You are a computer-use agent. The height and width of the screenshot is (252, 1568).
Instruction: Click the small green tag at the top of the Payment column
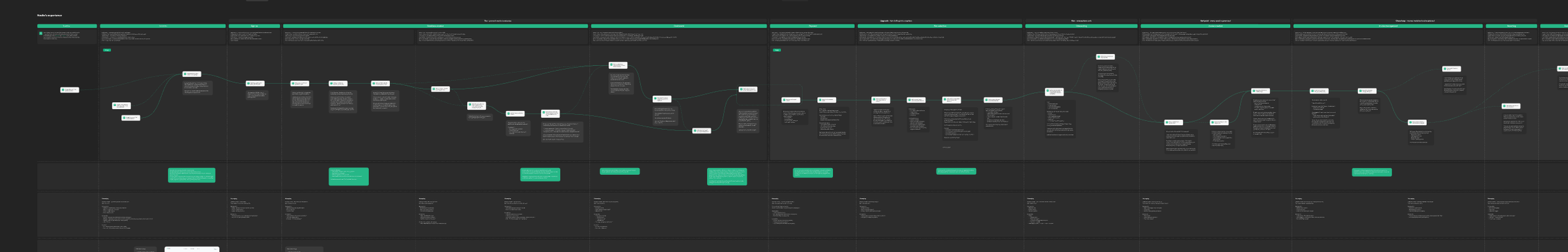coord(776,50)
